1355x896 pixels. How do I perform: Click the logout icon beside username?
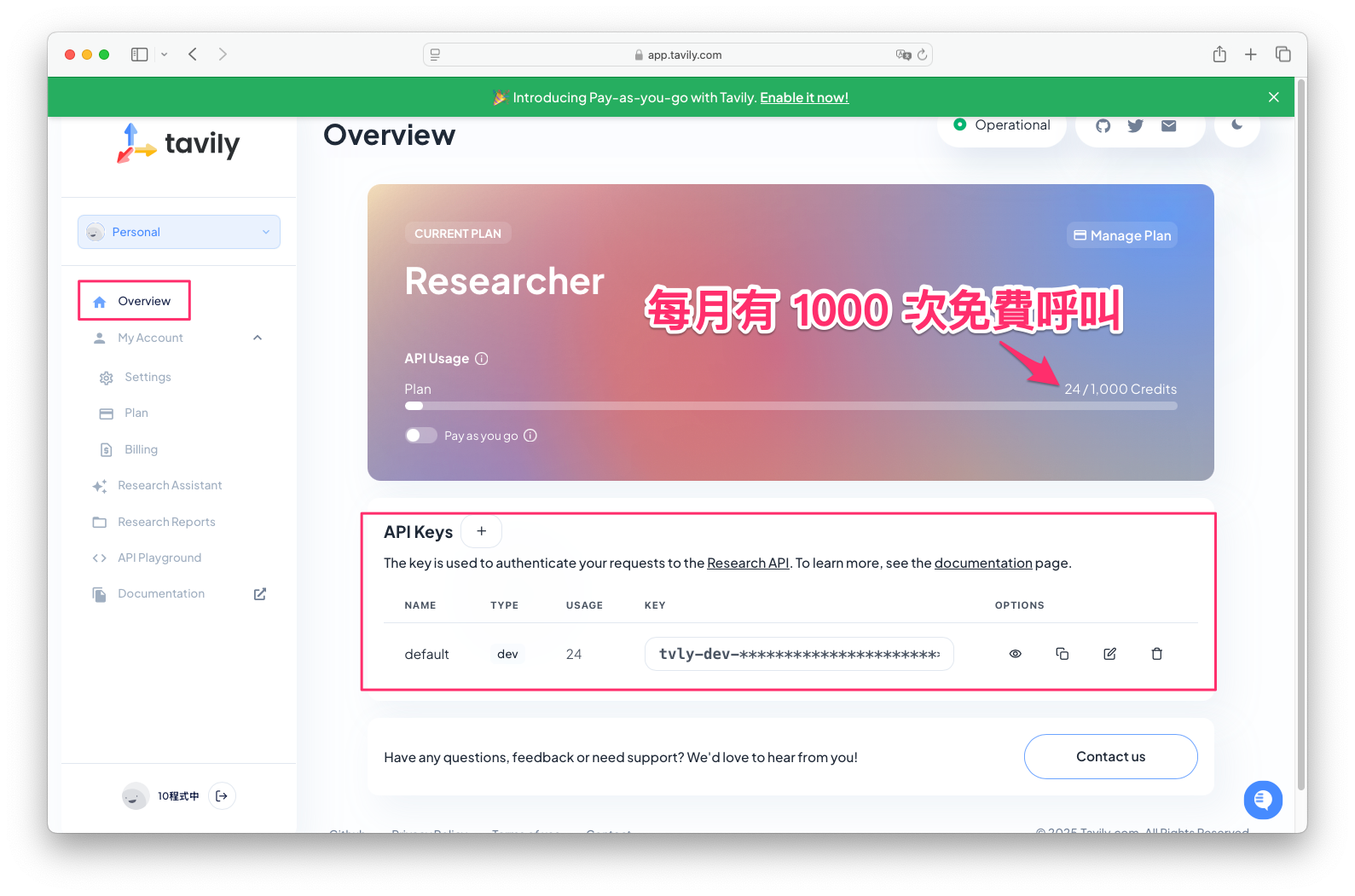(x=222, y=796)
